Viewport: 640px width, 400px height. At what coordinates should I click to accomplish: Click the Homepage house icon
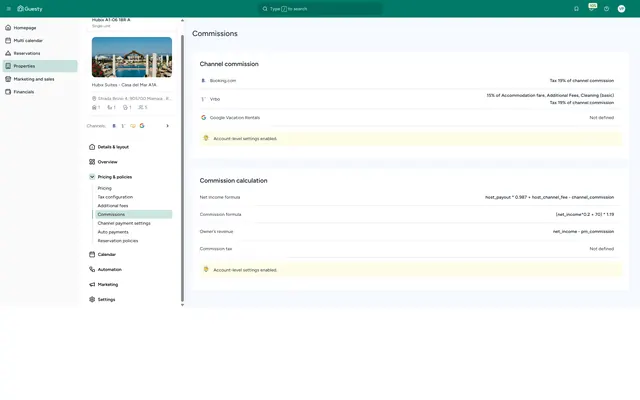tap(8, 28)
